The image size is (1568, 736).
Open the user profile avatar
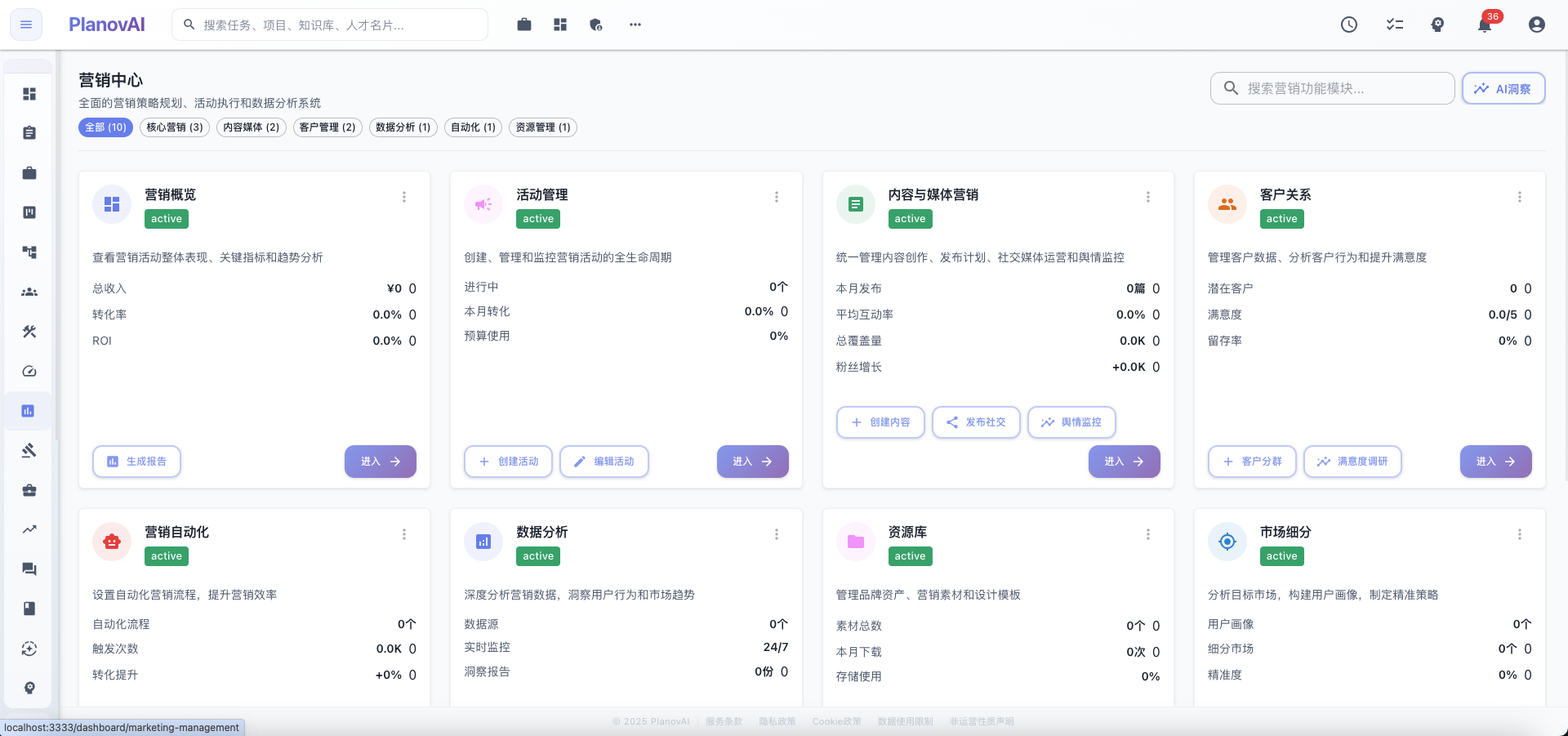(1537, 25)
